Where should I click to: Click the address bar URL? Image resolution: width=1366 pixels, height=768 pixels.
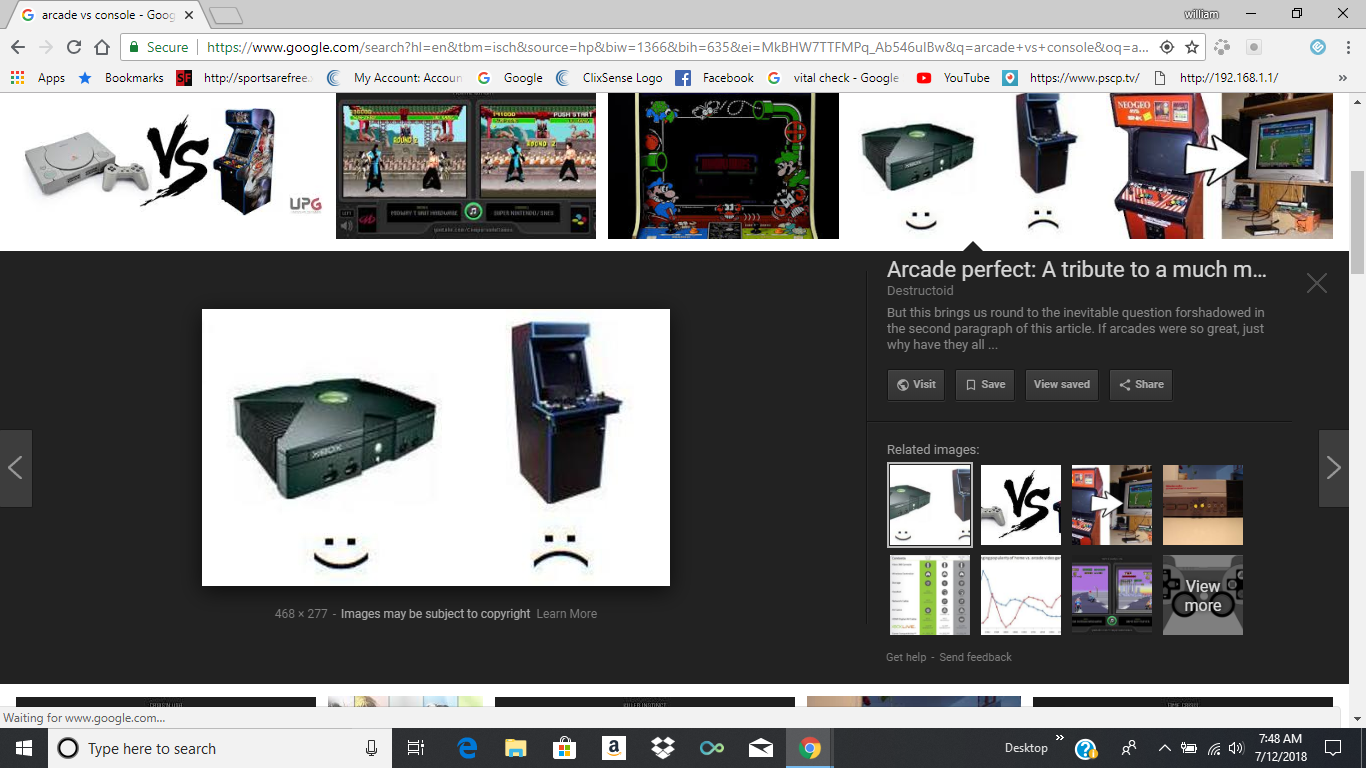(678, 47)
